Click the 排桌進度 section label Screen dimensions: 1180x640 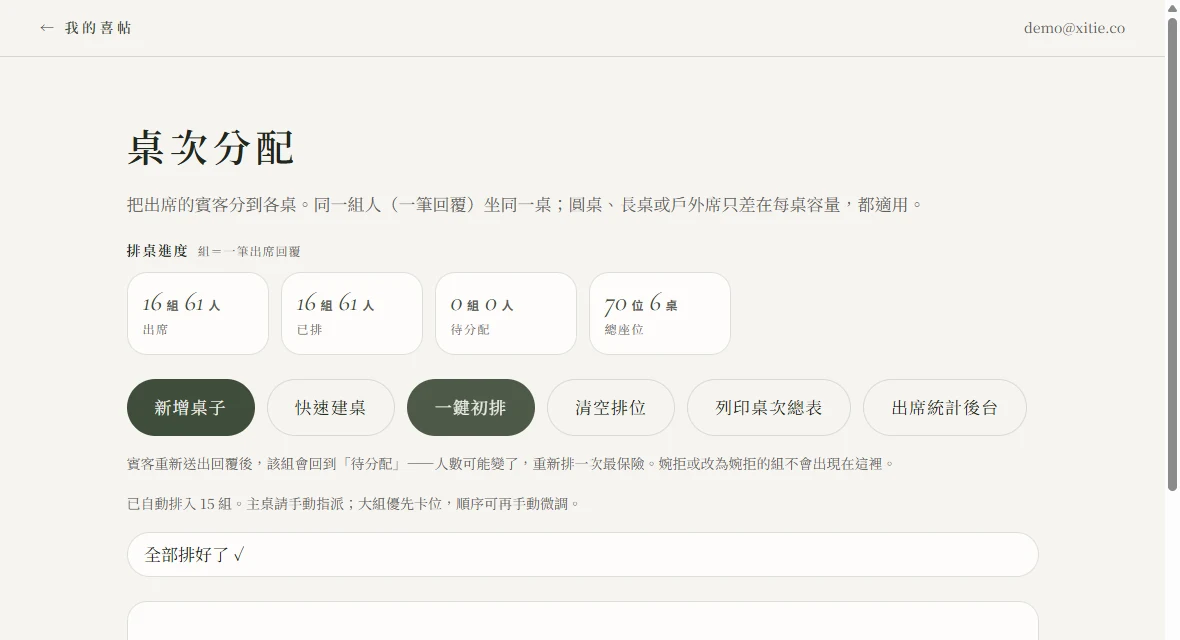pos(157,251)
